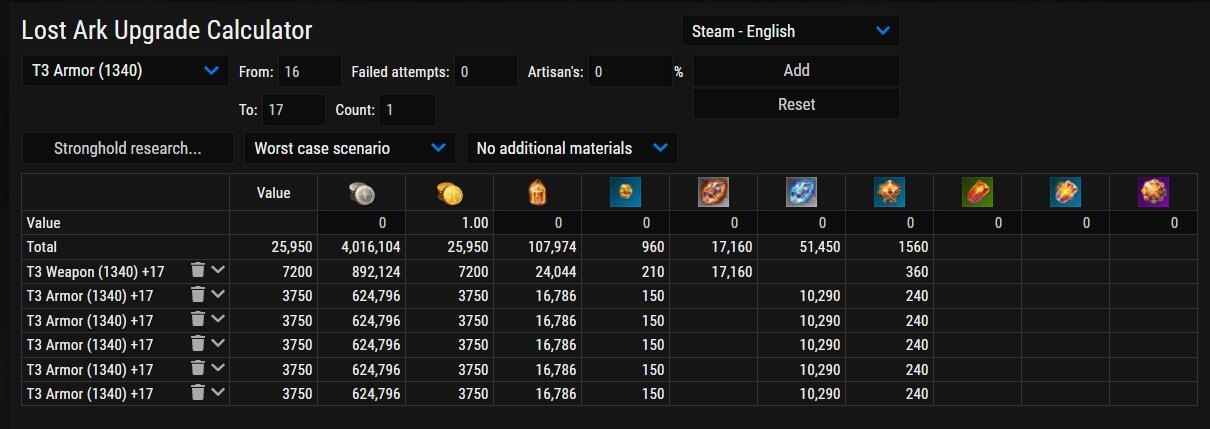
Task: Click the Reset button
Action: pos(796,104)
